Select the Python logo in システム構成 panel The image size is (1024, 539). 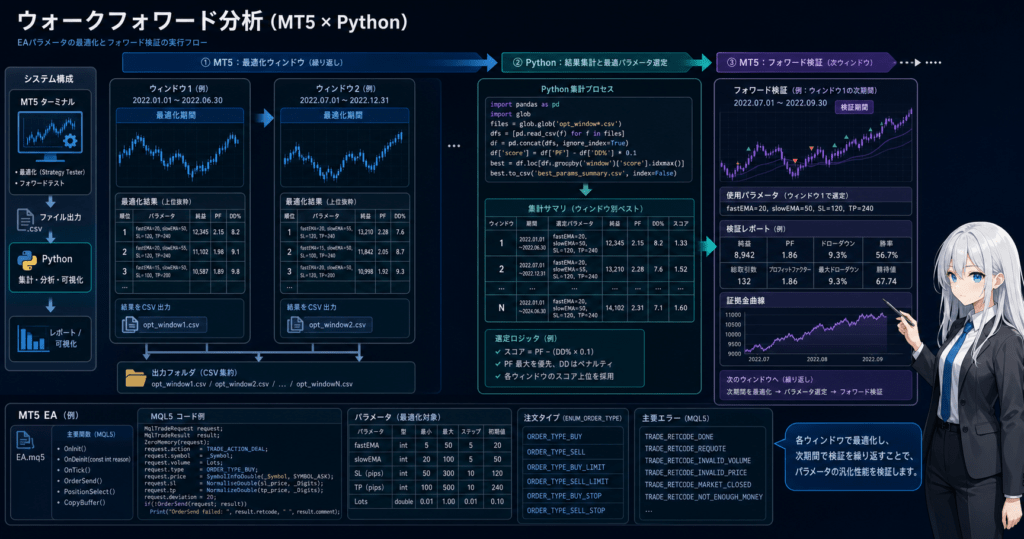(27, 260)
